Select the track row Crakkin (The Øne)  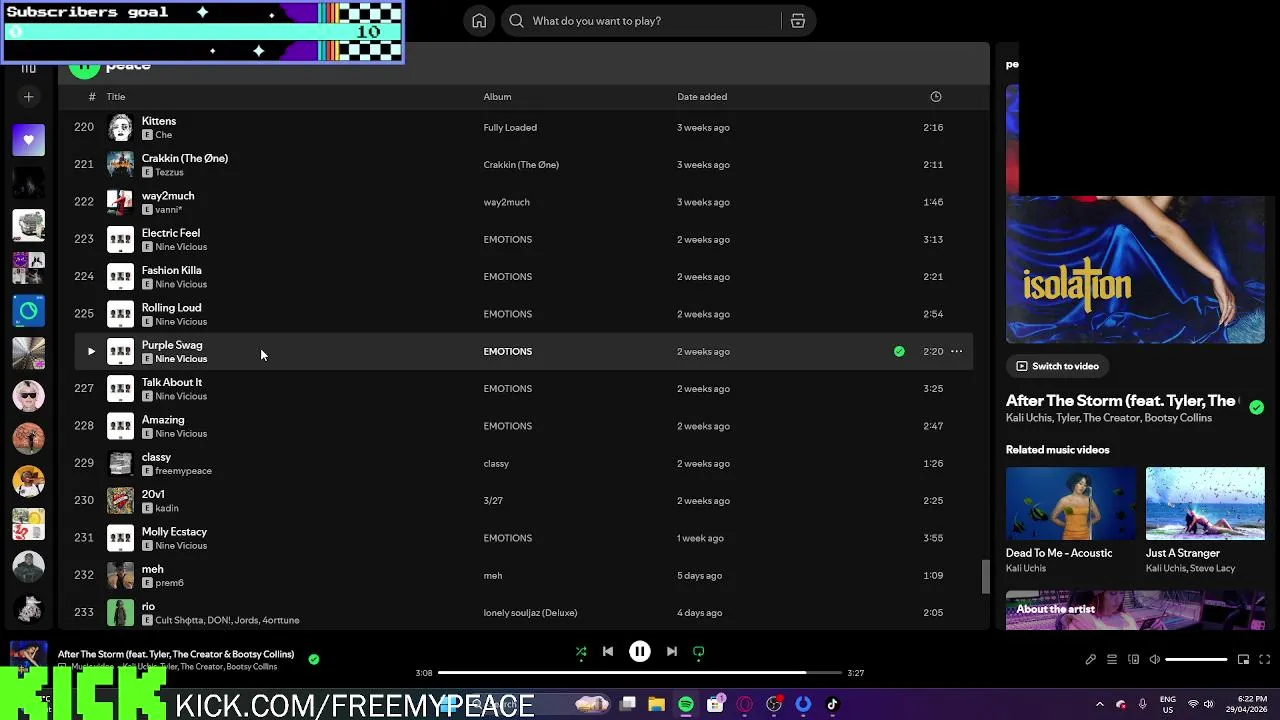[524, 165]
